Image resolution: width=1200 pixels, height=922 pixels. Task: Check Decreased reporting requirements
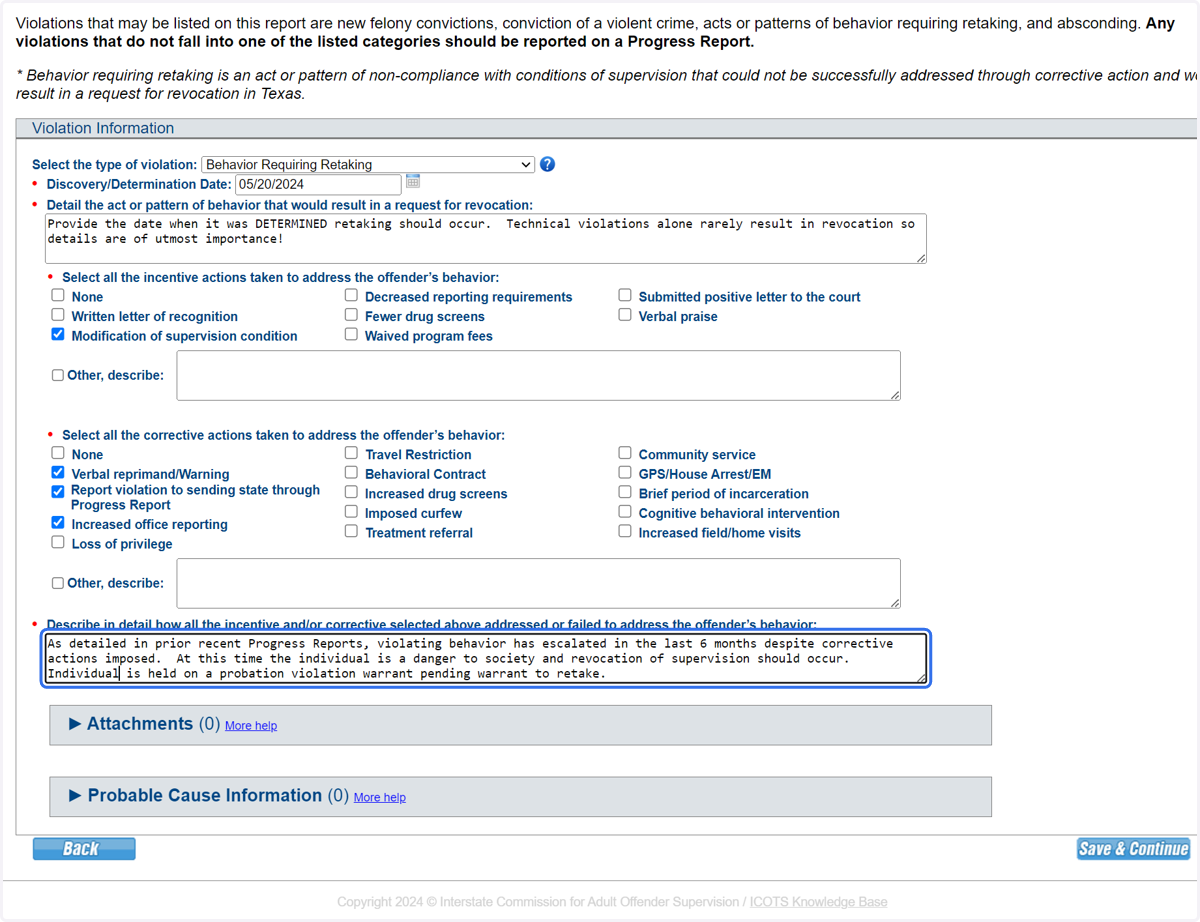click(x=351, y=295)
